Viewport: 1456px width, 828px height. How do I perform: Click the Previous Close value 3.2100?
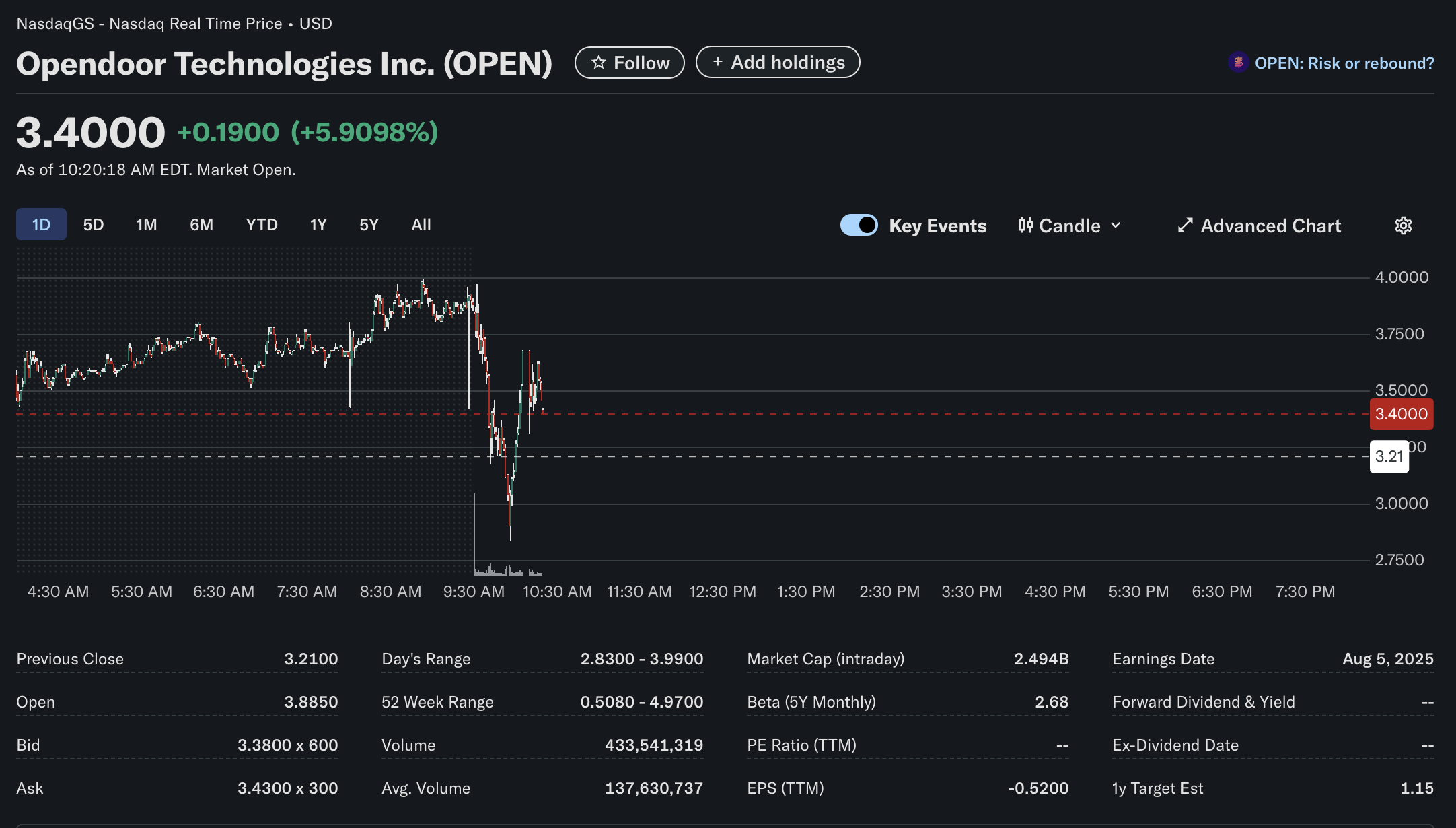pos(311,659)
